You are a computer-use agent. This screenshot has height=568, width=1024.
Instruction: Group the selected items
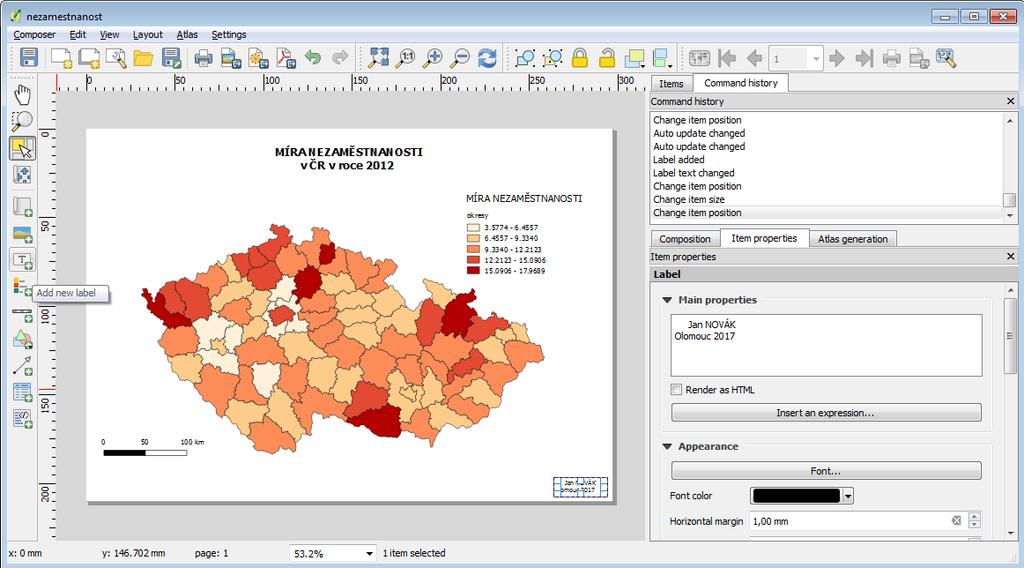coord(524,58)
